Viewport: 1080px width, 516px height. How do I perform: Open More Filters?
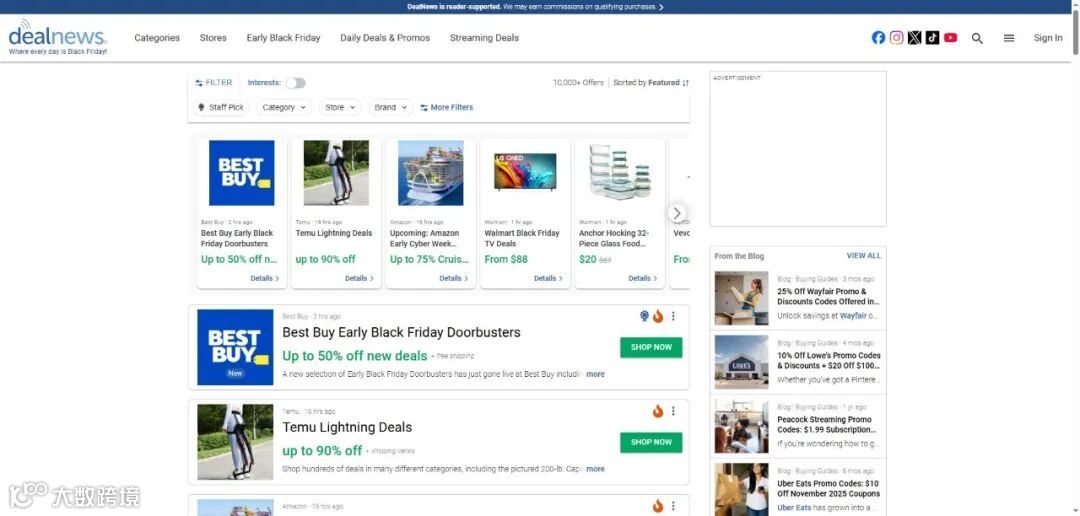point(446,107)
